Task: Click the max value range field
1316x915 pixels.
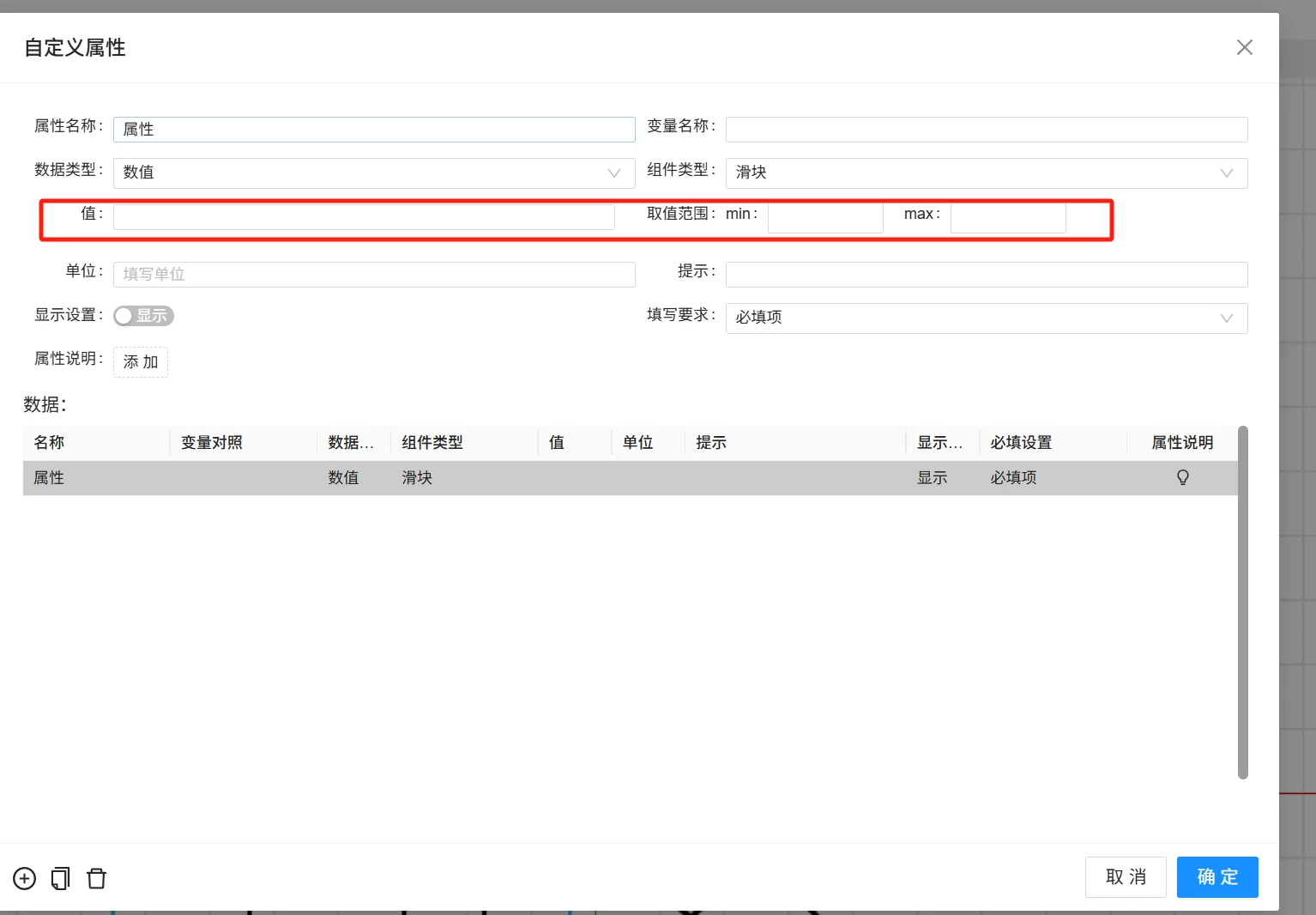Action: [x=1008, y=216]
